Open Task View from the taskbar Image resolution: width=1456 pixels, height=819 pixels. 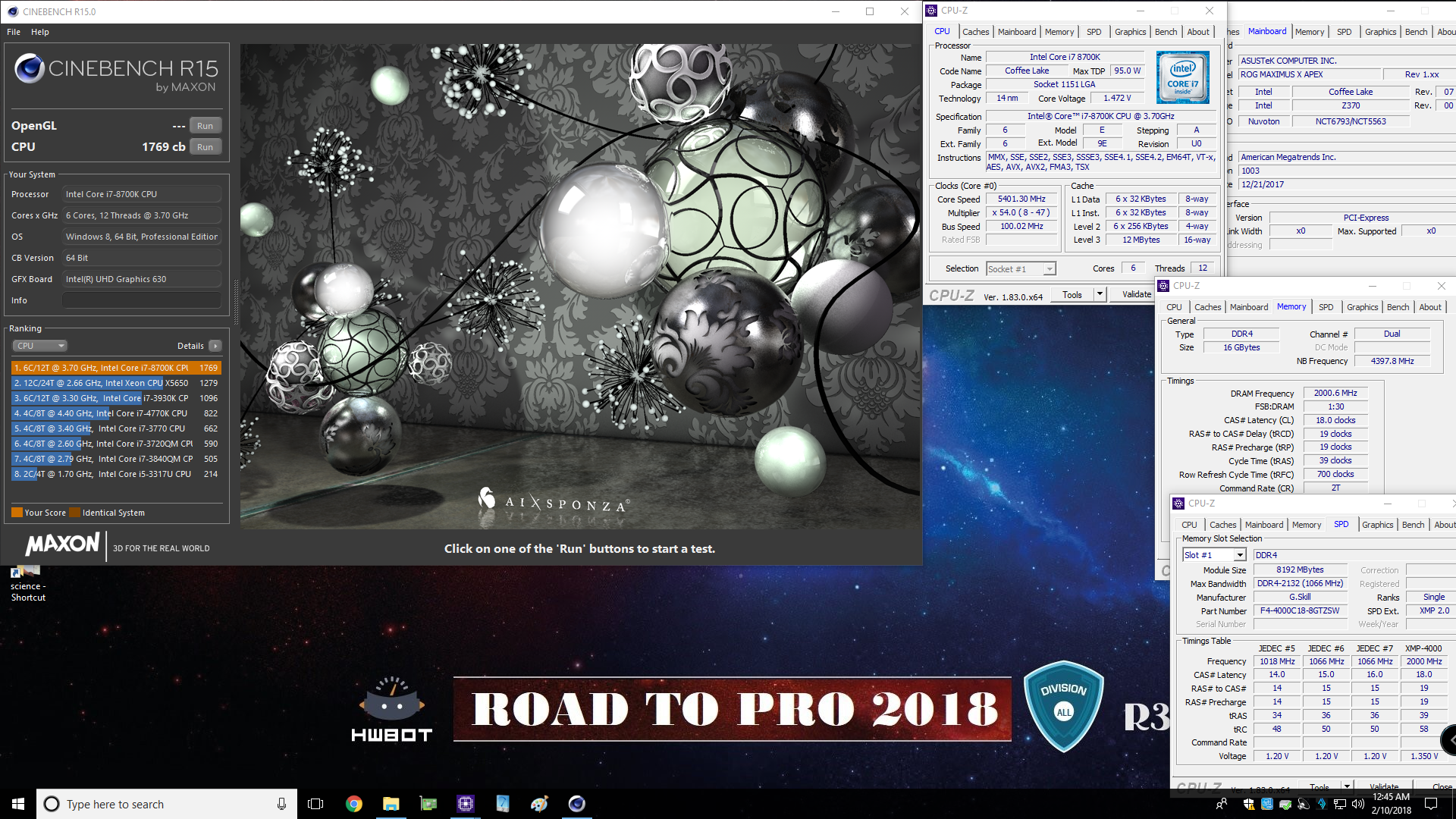315,804
